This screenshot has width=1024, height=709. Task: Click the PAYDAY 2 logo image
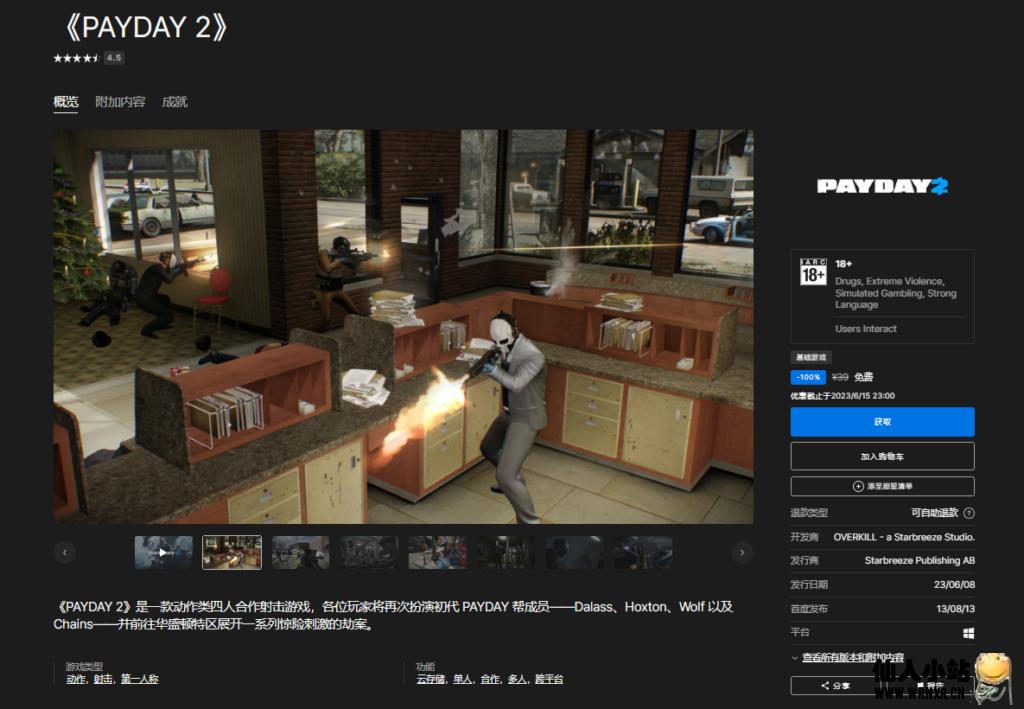coord(882,186)
